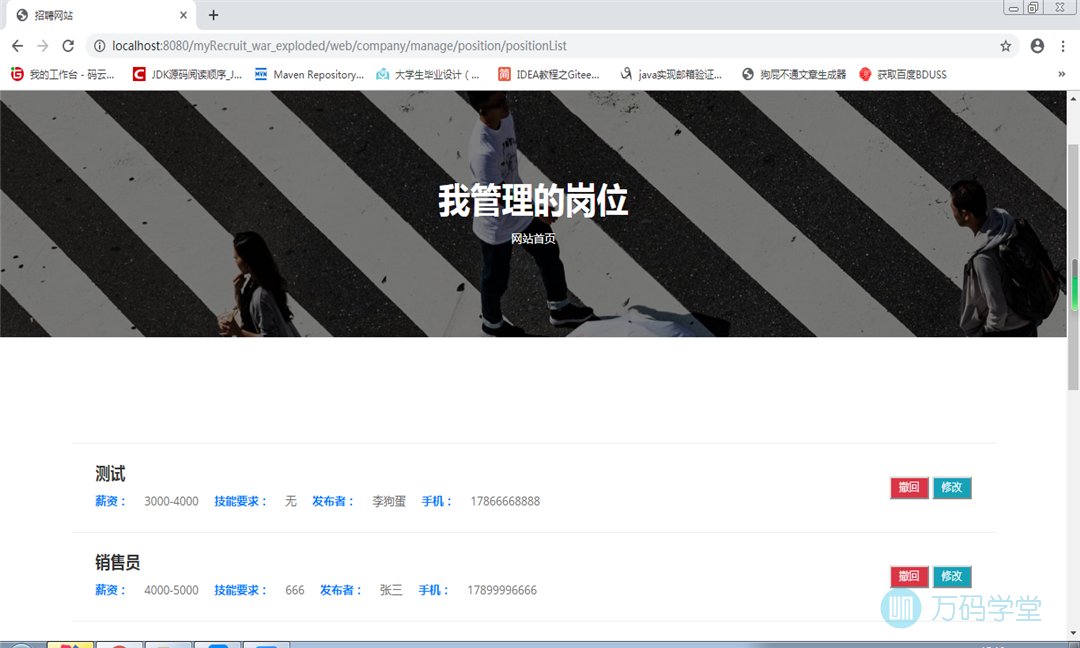Reload the page with the refresh icon
The image size is (1080, 648).
pos(68,46)
